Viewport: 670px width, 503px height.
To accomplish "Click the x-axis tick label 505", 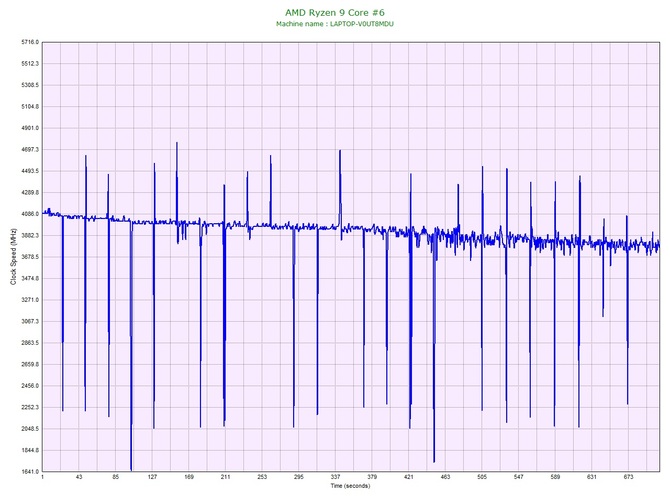I will 482,477.
